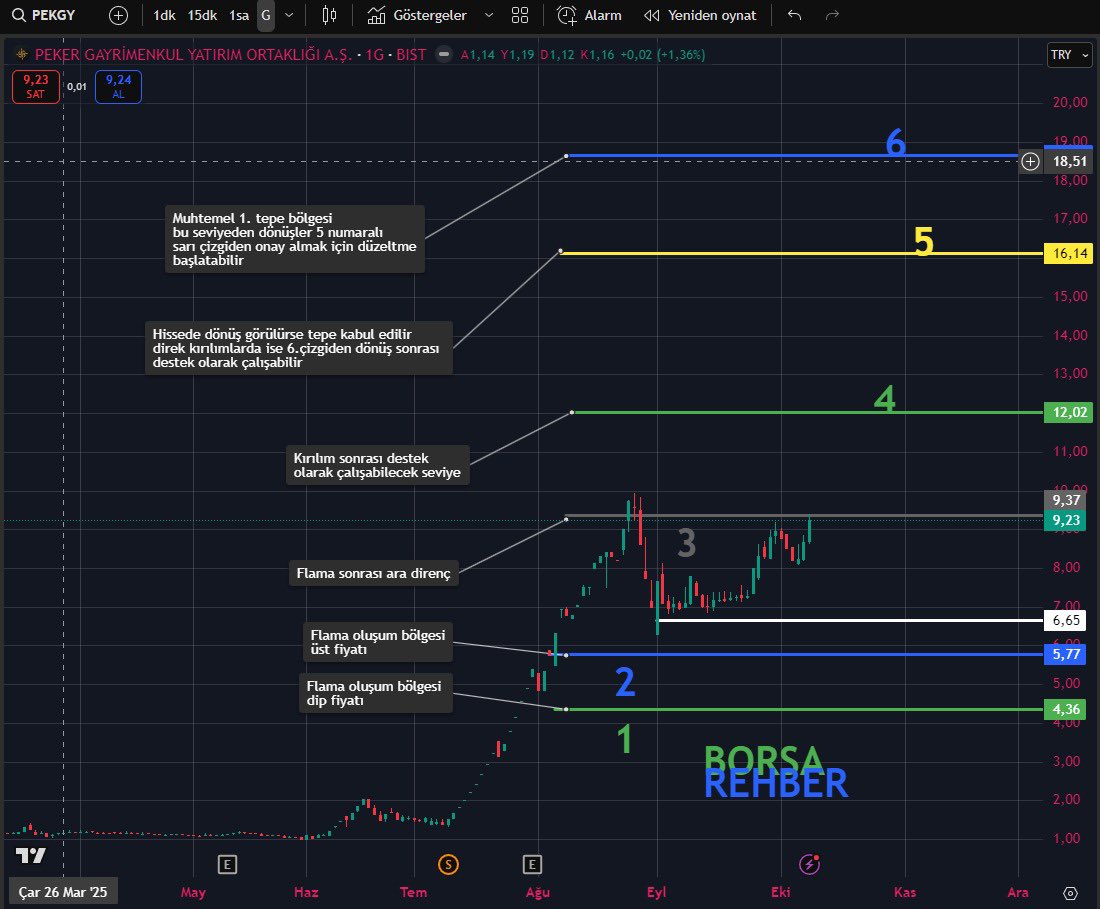Open the candlestick chart type selector

(329, 15)
